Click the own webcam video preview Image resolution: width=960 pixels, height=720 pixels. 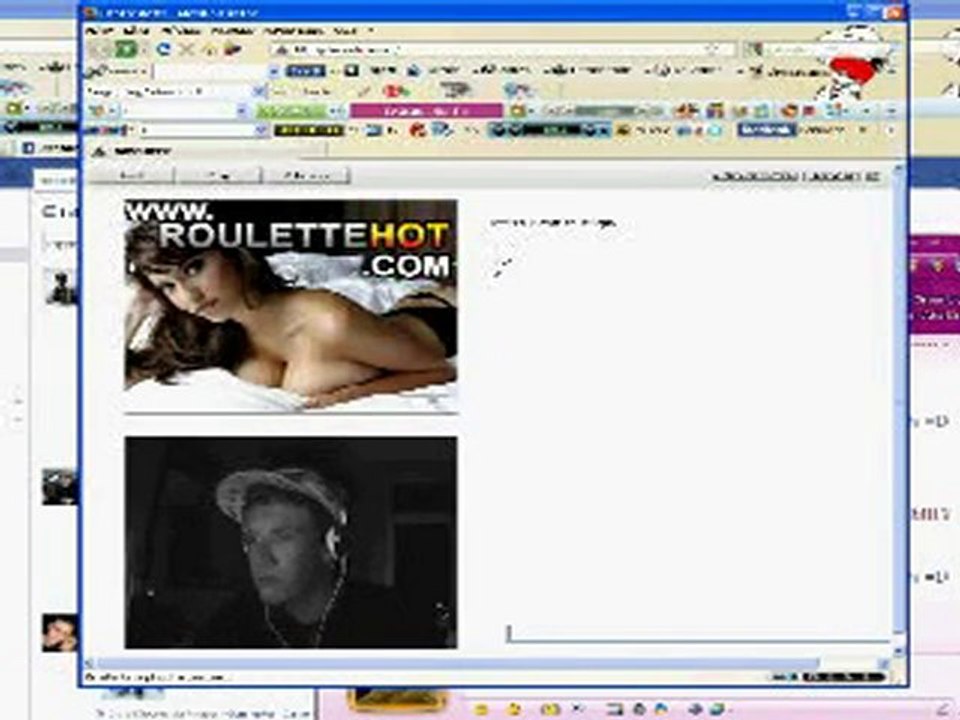click(291, 542)
